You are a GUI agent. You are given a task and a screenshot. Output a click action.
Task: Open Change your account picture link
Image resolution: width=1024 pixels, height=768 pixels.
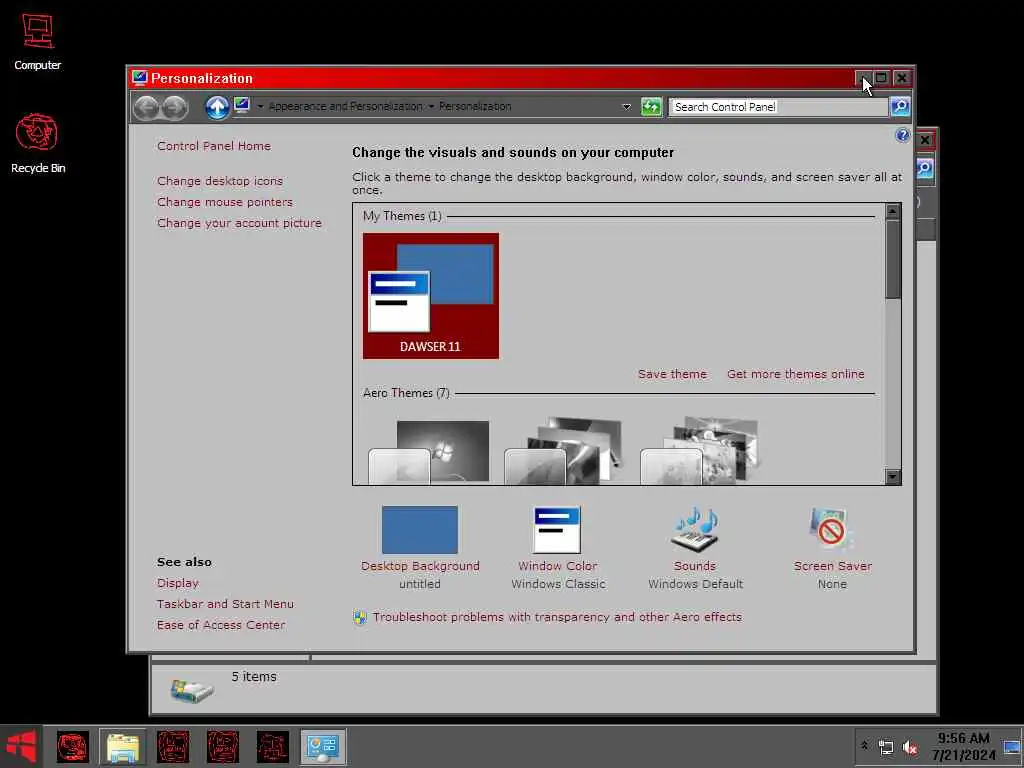tap(239, 223)
